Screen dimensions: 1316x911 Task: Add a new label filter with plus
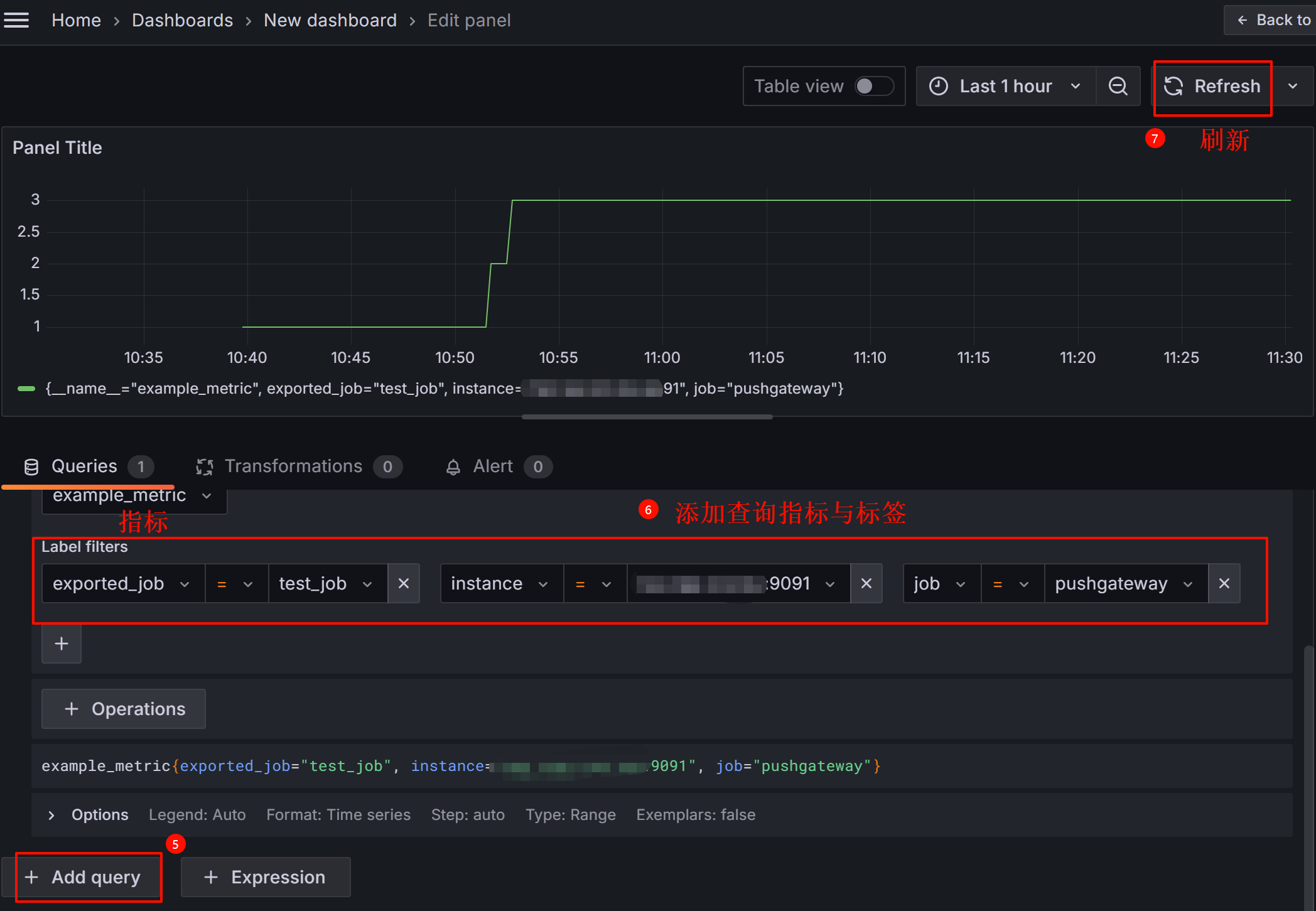[62, 644]
